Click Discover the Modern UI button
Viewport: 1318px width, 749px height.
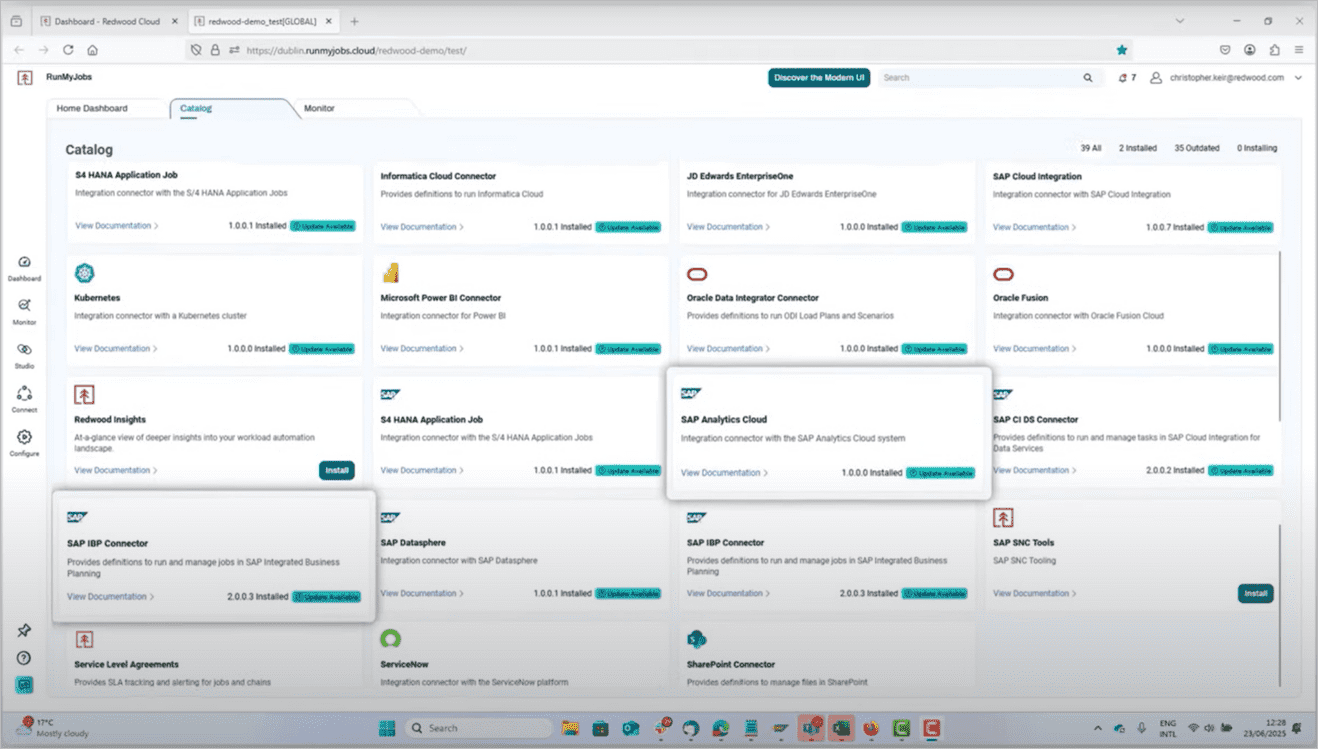819,78
